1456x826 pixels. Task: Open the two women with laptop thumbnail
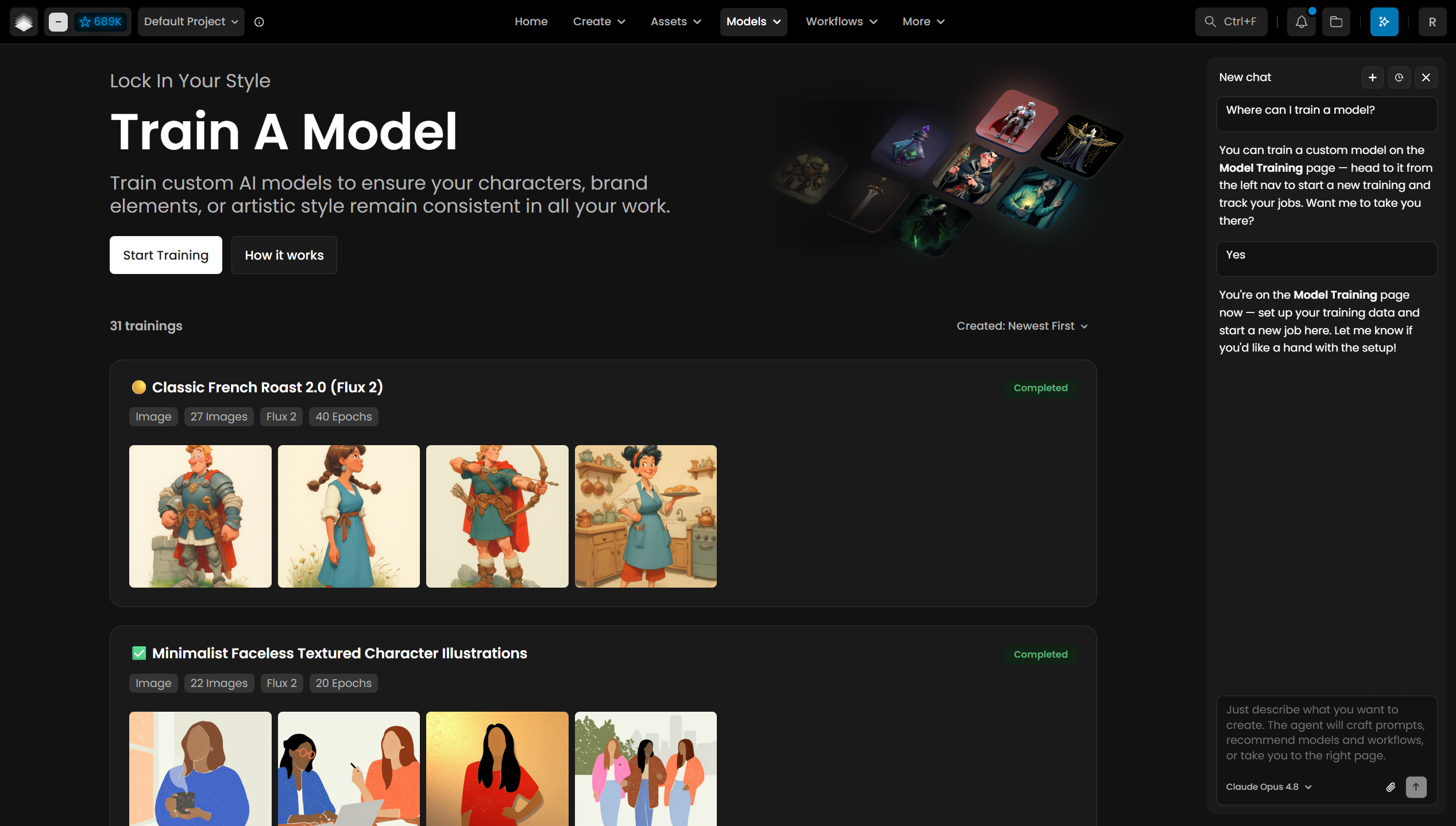coord(349,769)
